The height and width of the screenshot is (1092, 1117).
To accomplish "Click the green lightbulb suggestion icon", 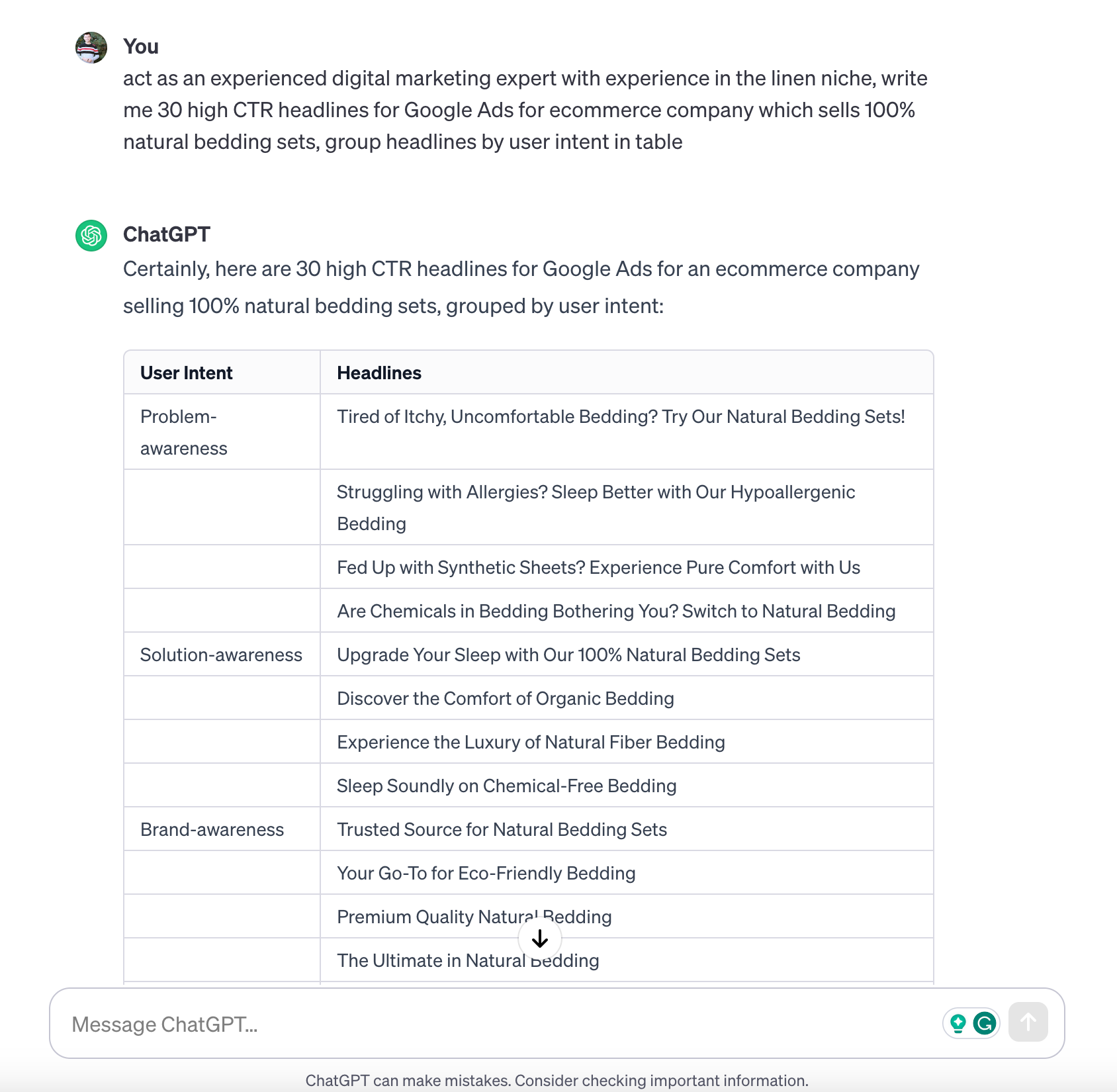I will (958, 1024).
